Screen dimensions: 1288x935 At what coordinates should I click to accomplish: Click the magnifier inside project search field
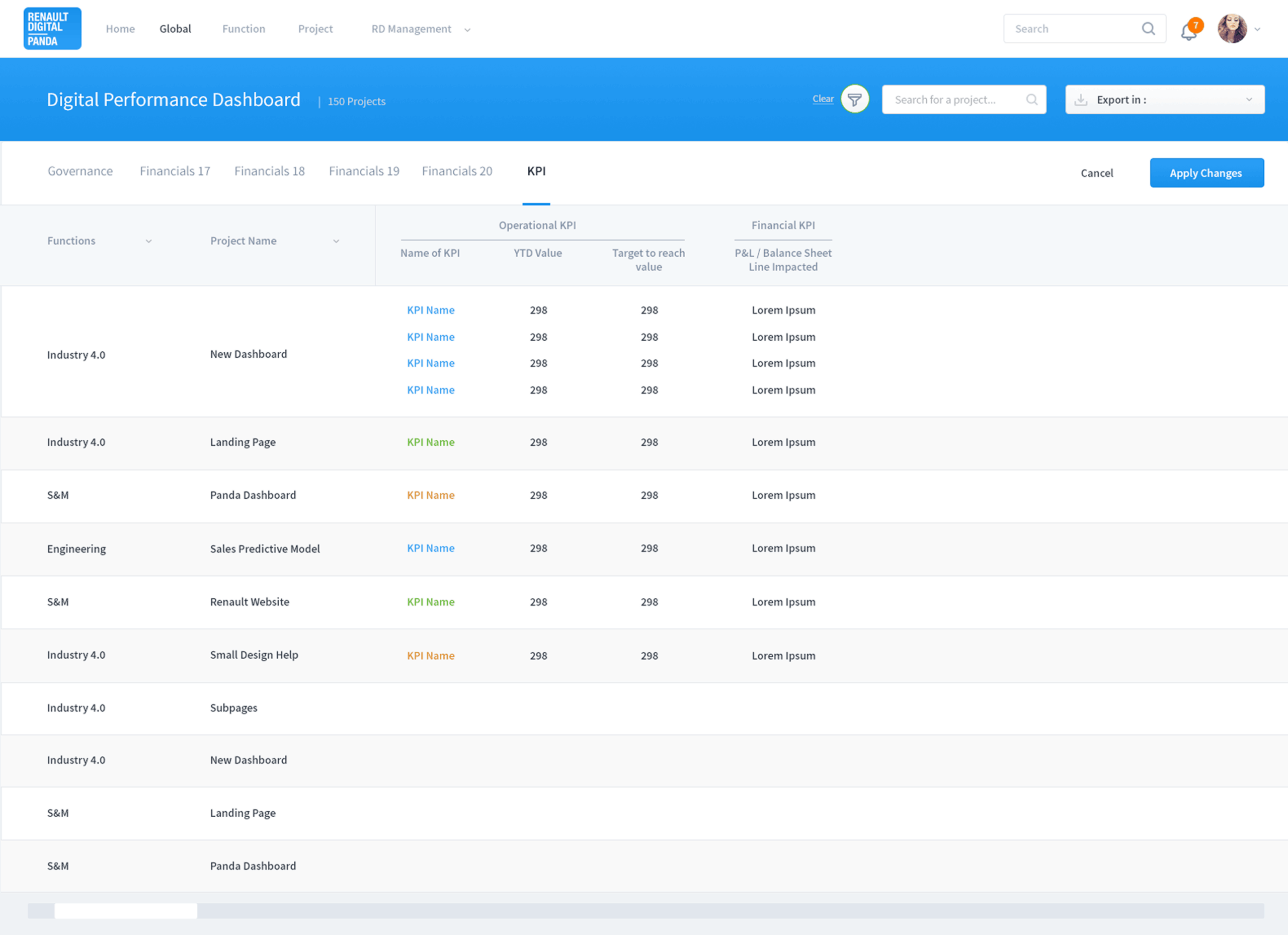point(1032,100)
